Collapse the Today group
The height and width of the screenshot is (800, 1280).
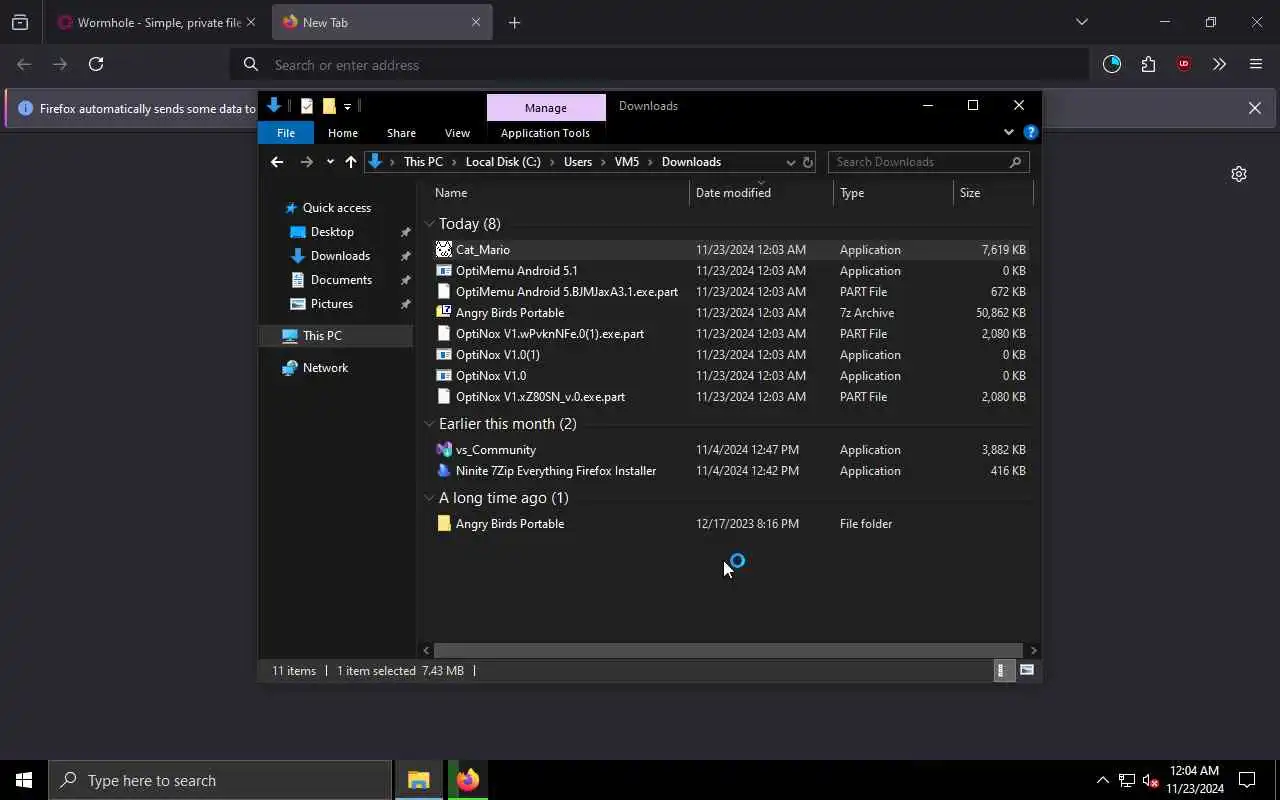(429, 224)
